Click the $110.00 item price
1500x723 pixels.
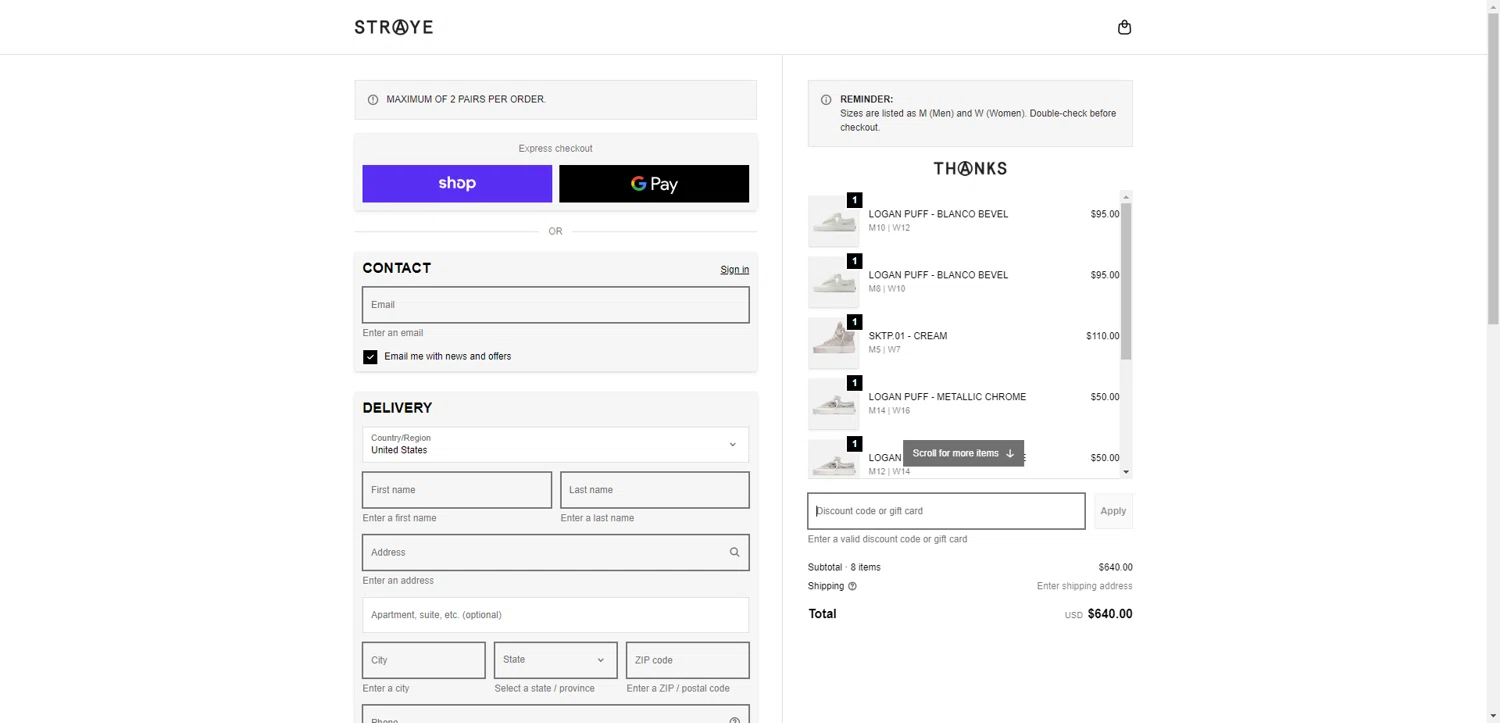[1103, 336]
